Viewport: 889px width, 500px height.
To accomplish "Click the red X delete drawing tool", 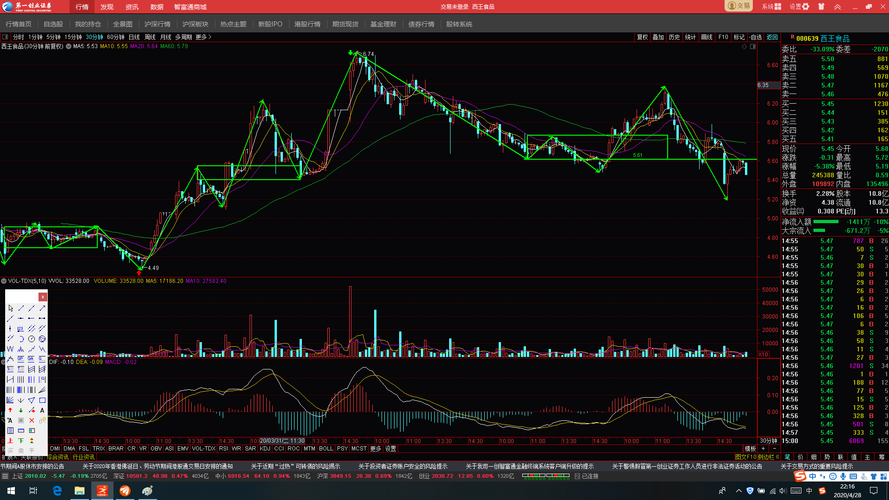I will (x=31, y=420).
